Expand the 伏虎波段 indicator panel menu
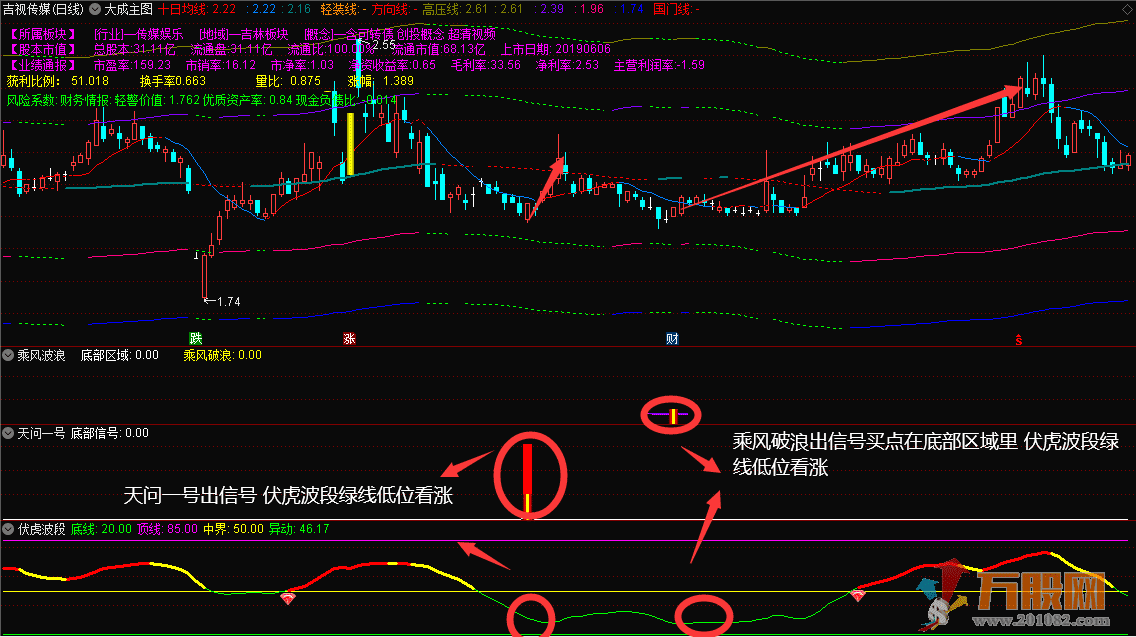Screen dimensions: 1136x637 coord(8,529)
